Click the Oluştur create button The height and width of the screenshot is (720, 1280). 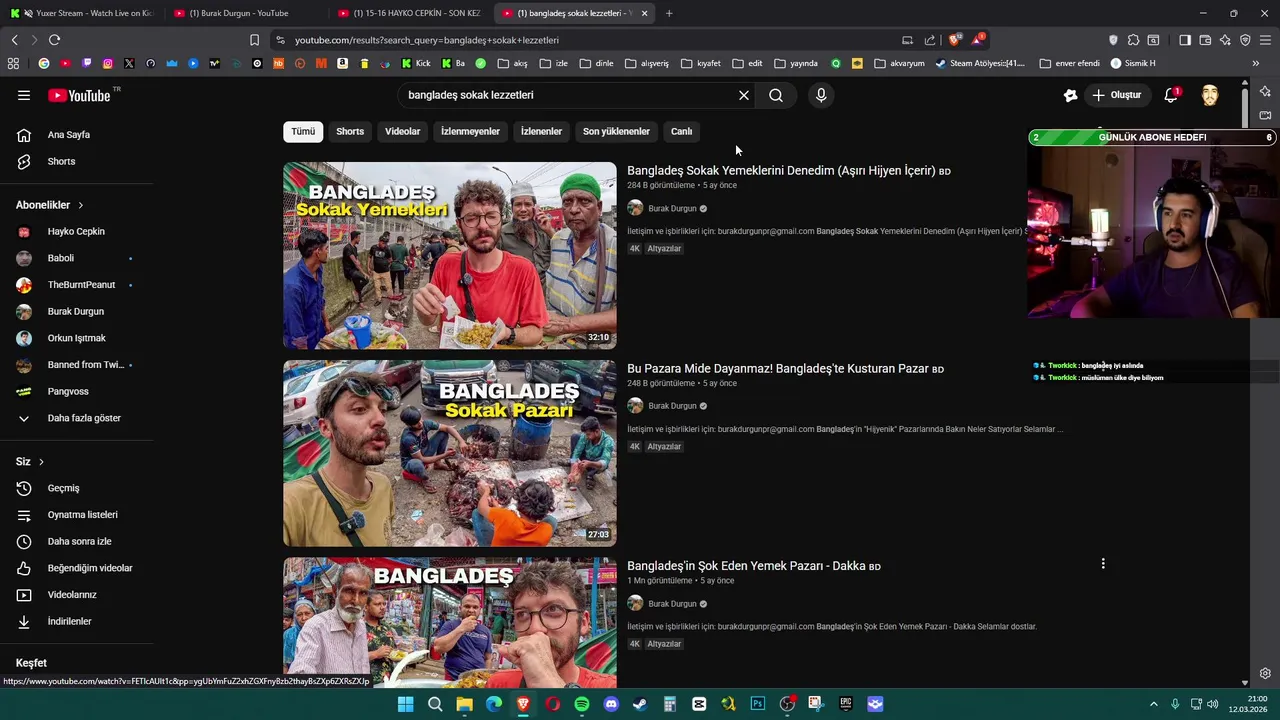tap(1117, 95)
